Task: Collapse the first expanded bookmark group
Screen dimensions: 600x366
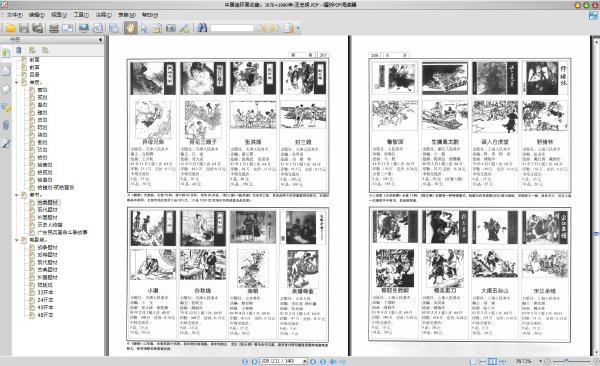Action: click(x=16, y=82)
